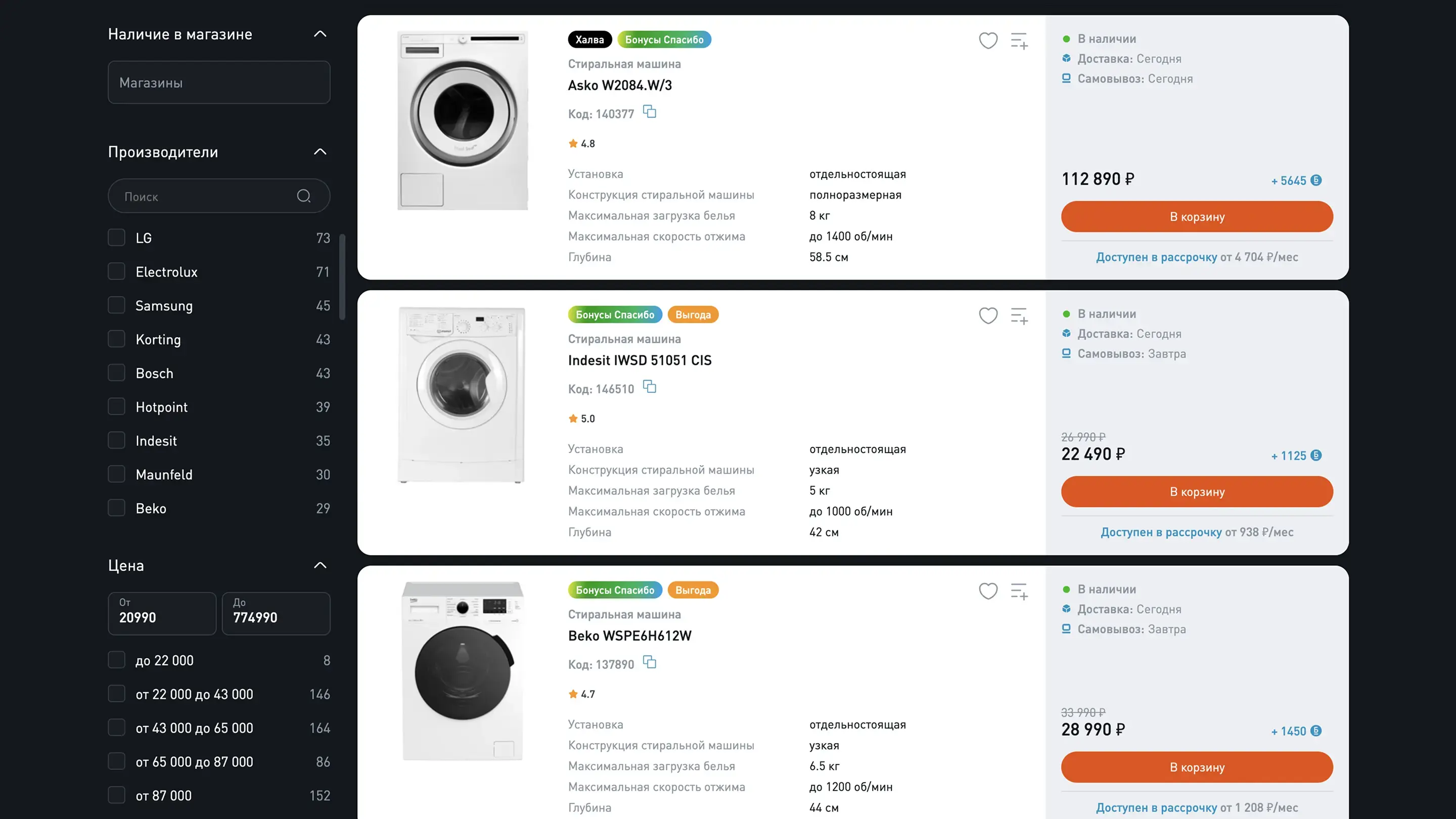Collapse the 'Цена' filter section
This screenshot has width=1456, height=819.
point(320,565)
